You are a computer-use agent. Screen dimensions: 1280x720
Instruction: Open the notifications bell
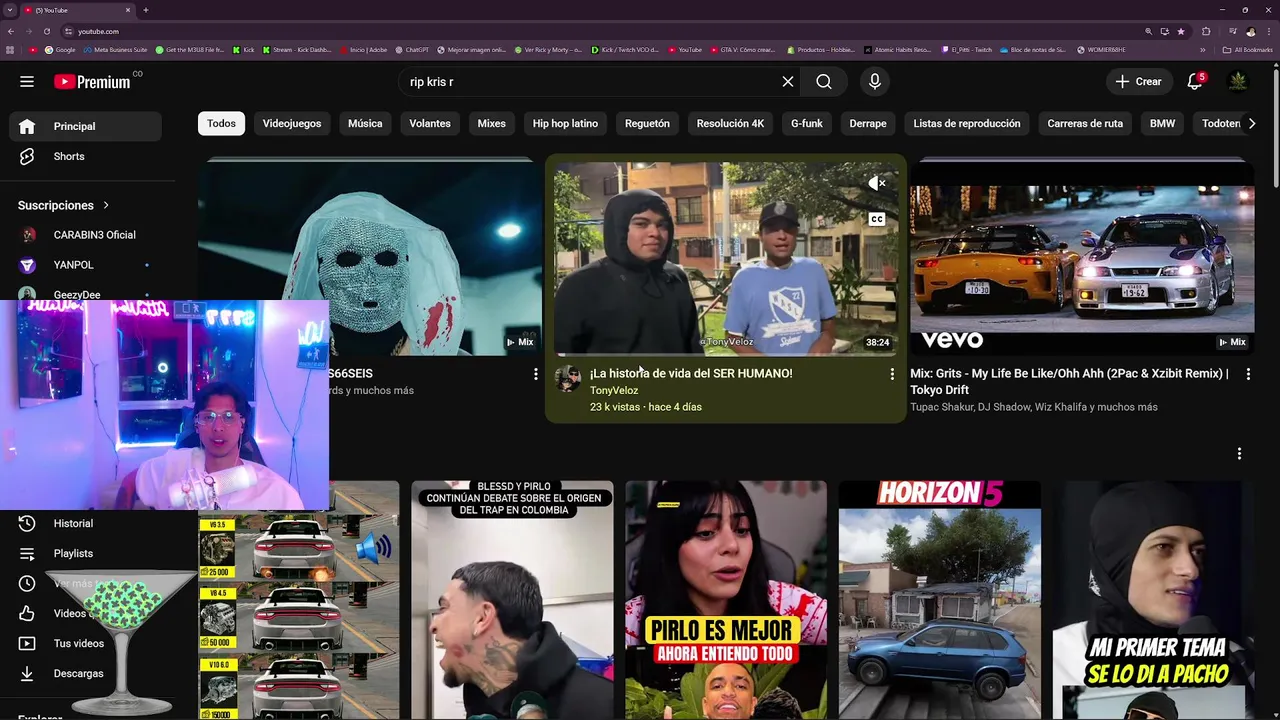click(x=1195, y=82)
